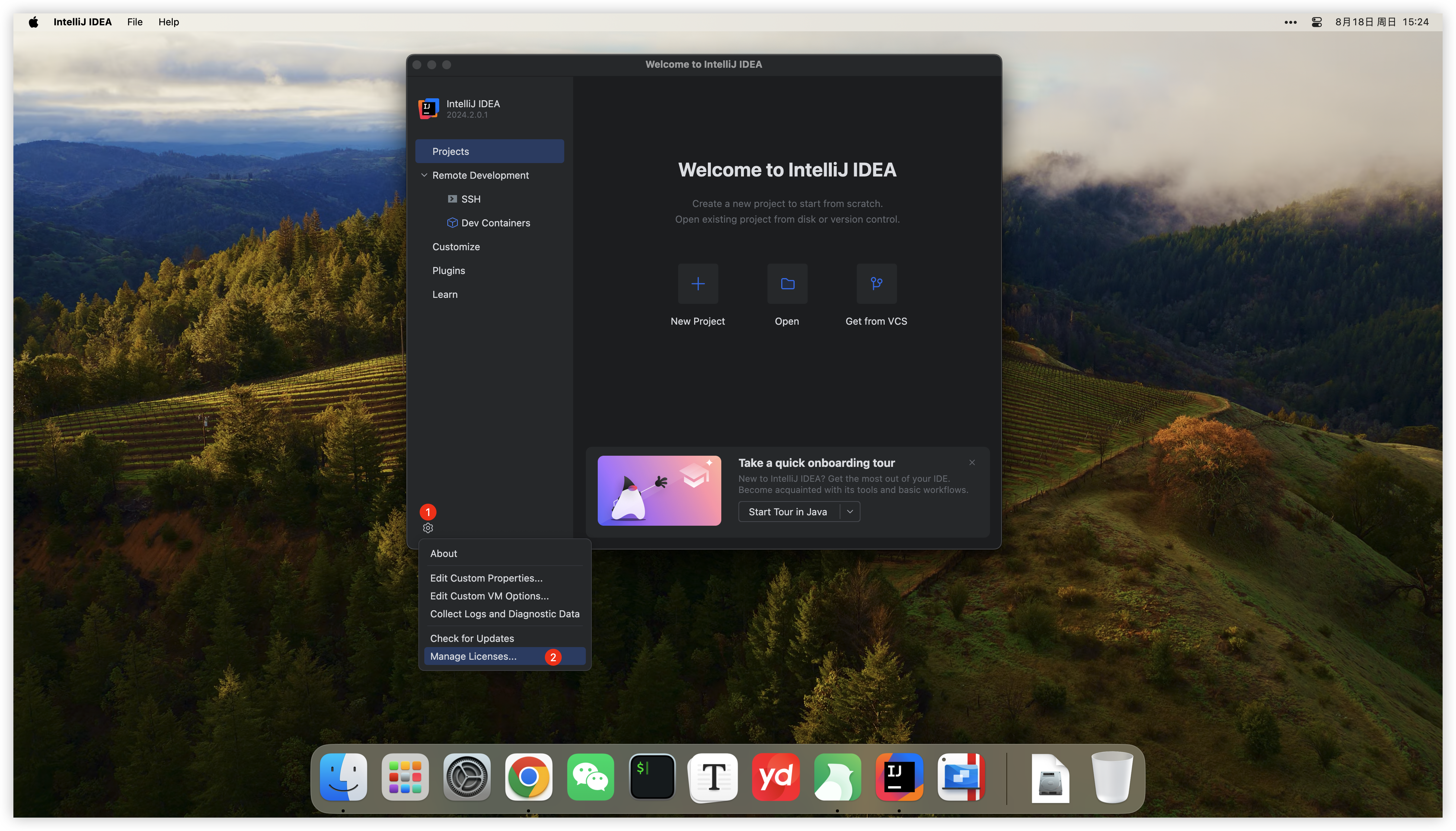
Task: Expand the Start Tour dropdown arrow
Action: 850,512
